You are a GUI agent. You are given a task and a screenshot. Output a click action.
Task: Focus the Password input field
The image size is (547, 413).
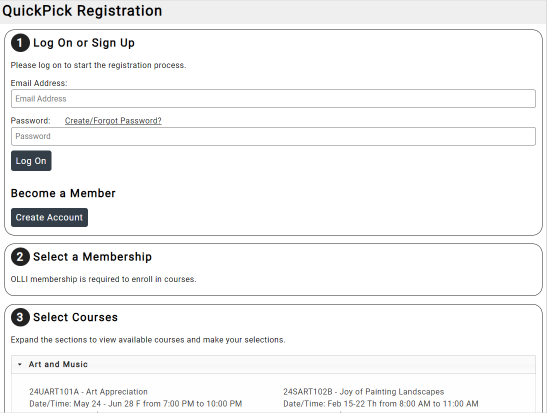coord(273,136)
